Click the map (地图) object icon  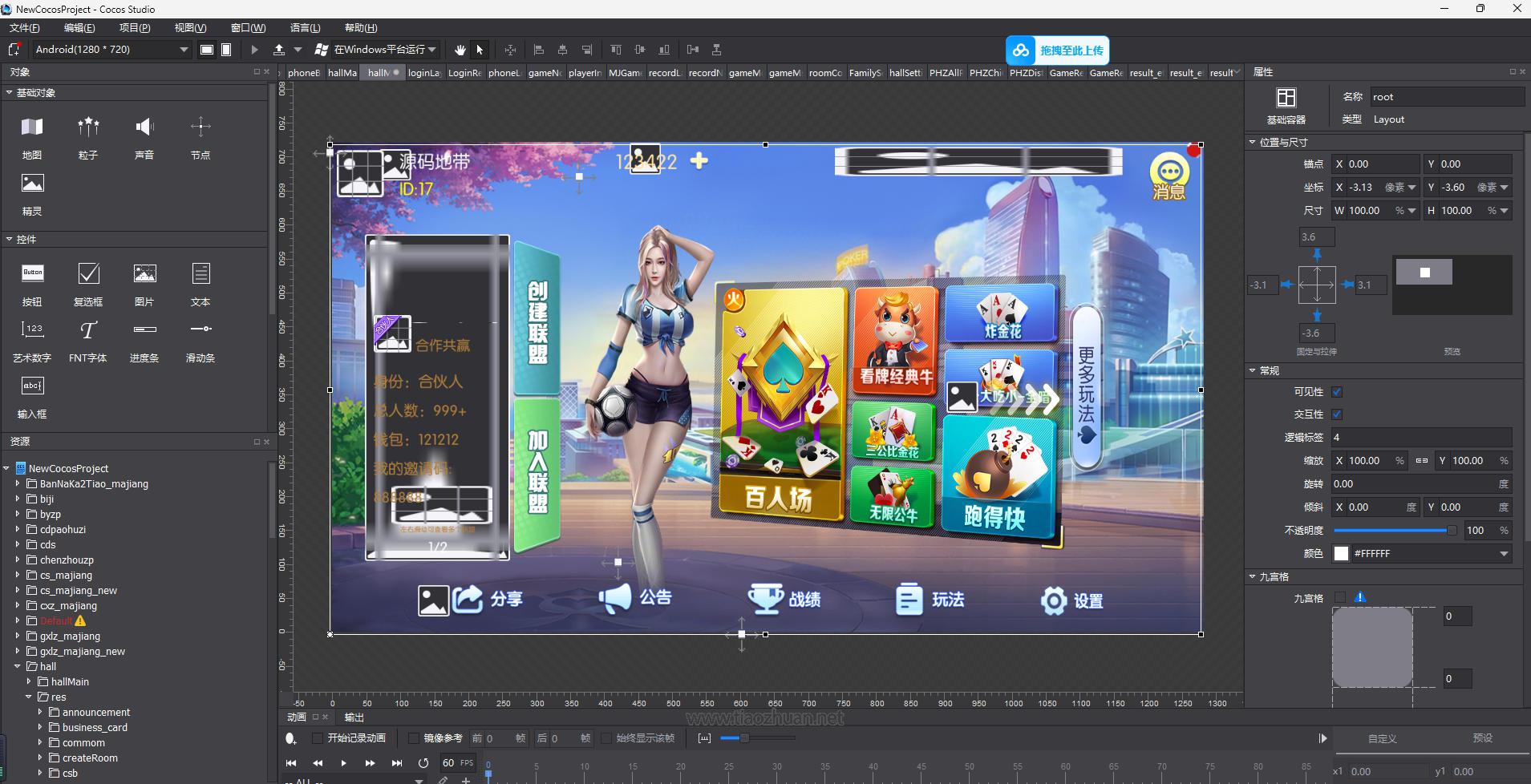point(32,127)
